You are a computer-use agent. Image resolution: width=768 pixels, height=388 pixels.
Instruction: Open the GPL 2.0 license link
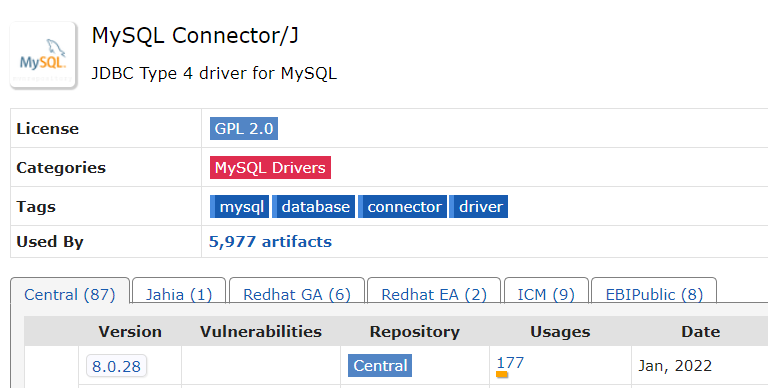[243, 128]
